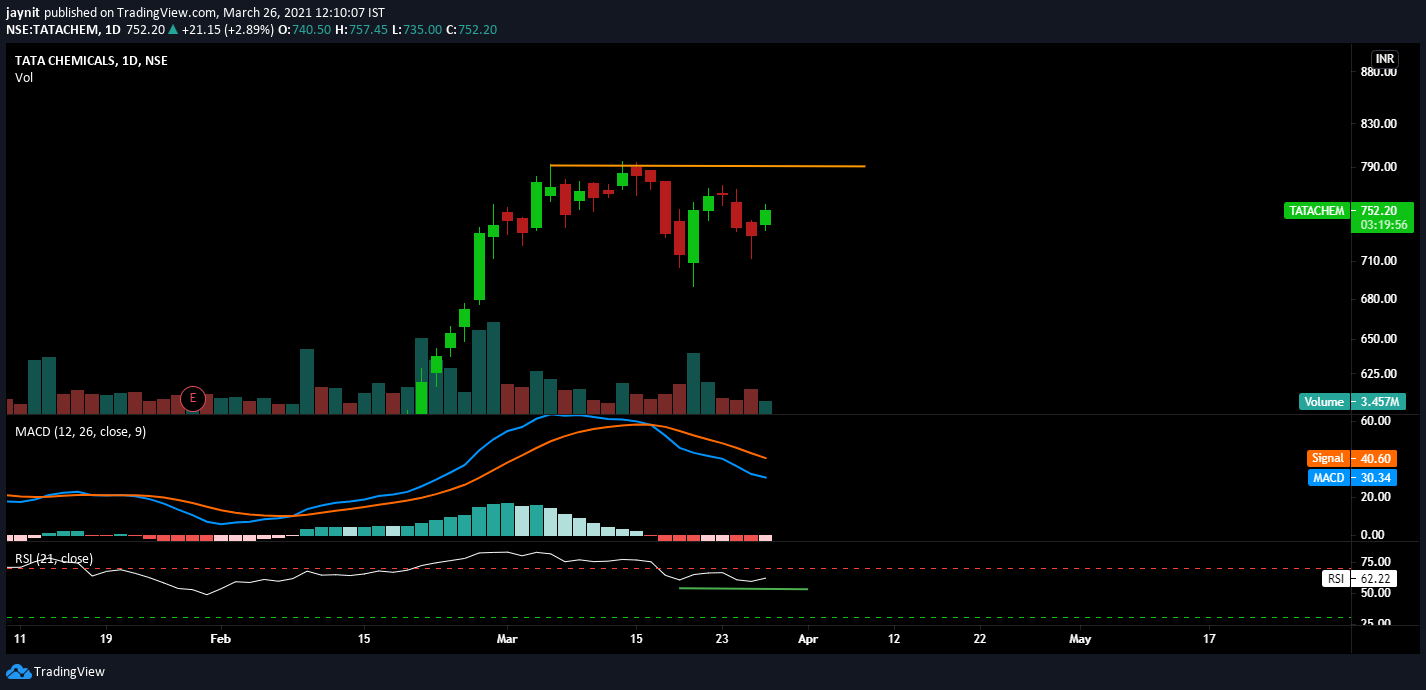Viewport: 1426px width, 690px height.
Task: Click the '23' date on the time axis
Action: tap(722, 638)
